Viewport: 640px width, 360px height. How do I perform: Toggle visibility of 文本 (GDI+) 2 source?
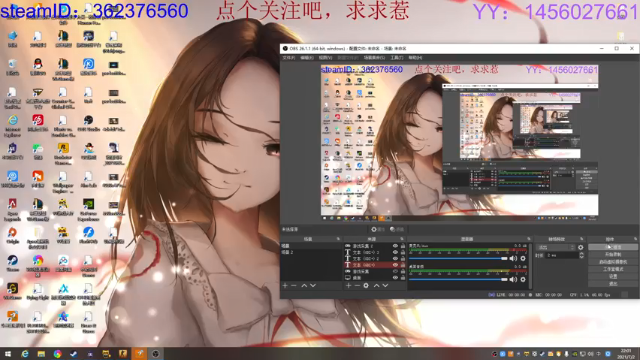tap(395, 259)
